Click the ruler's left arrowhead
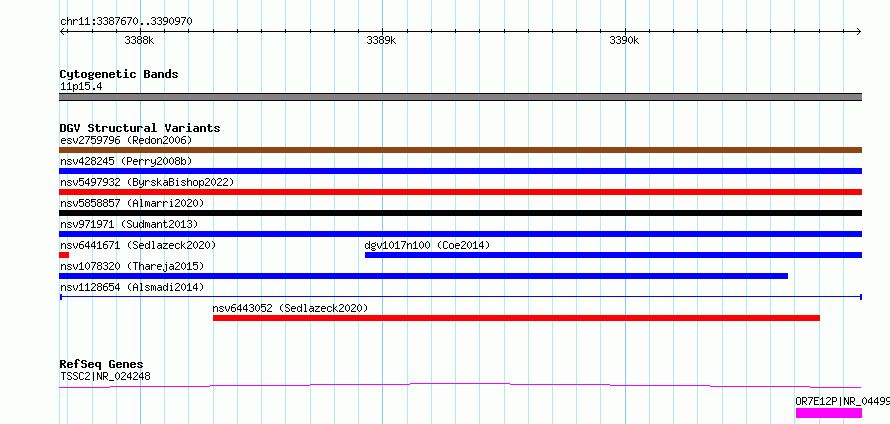The height and width of the screenshot is (424, 890). tap(63, 31)
